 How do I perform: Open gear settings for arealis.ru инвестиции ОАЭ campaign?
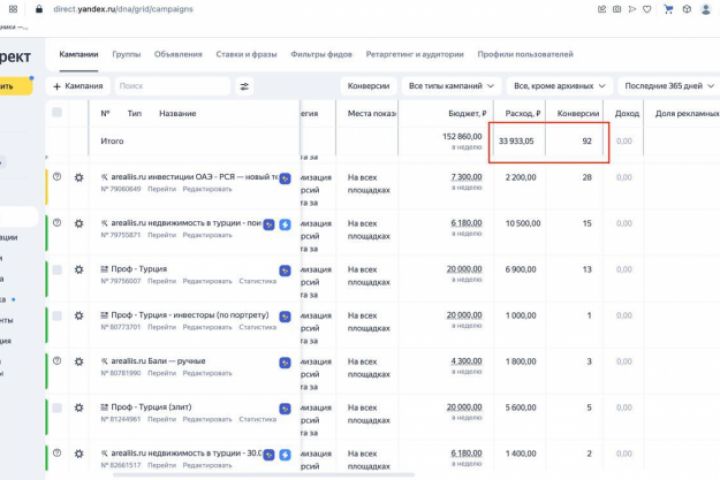pos(79,177)
